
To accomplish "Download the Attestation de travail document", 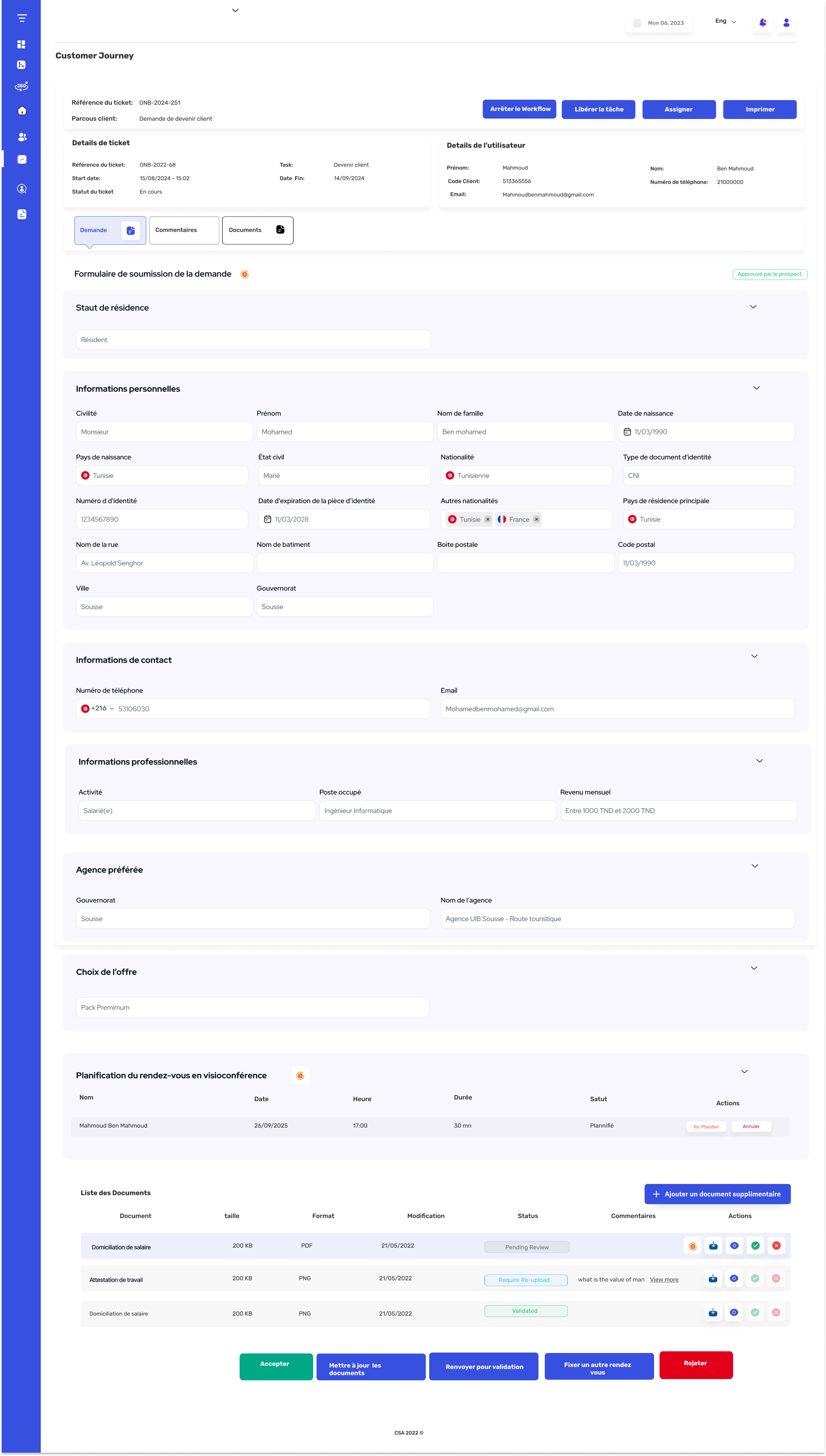I will click(x=713, y=1279).
